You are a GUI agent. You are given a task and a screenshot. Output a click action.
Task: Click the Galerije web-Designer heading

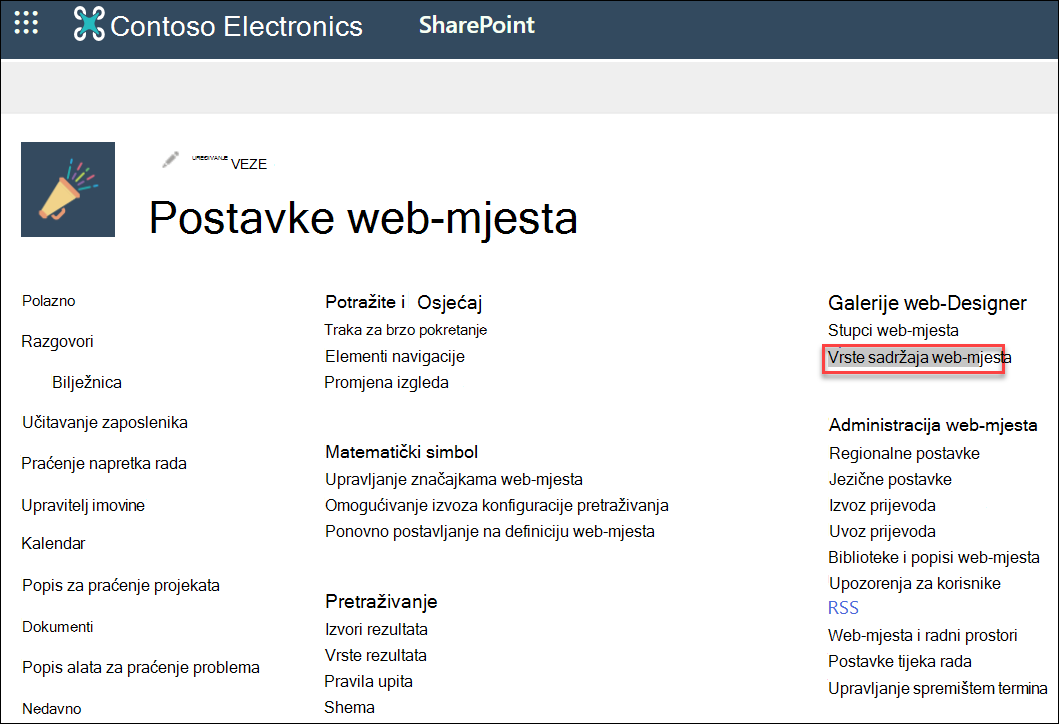coord(927,303)
